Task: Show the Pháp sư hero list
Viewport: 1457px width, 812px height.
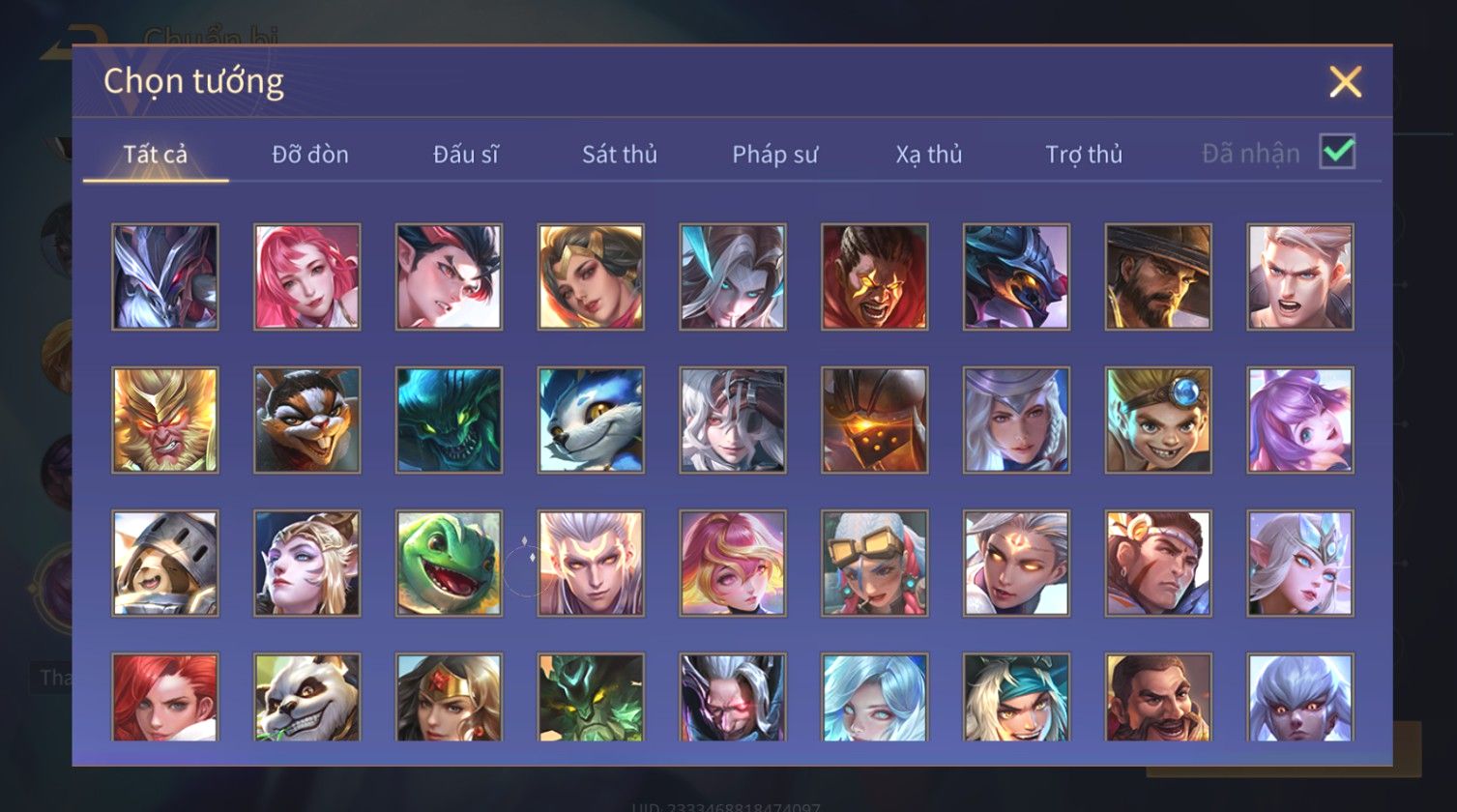Action: 774,154
